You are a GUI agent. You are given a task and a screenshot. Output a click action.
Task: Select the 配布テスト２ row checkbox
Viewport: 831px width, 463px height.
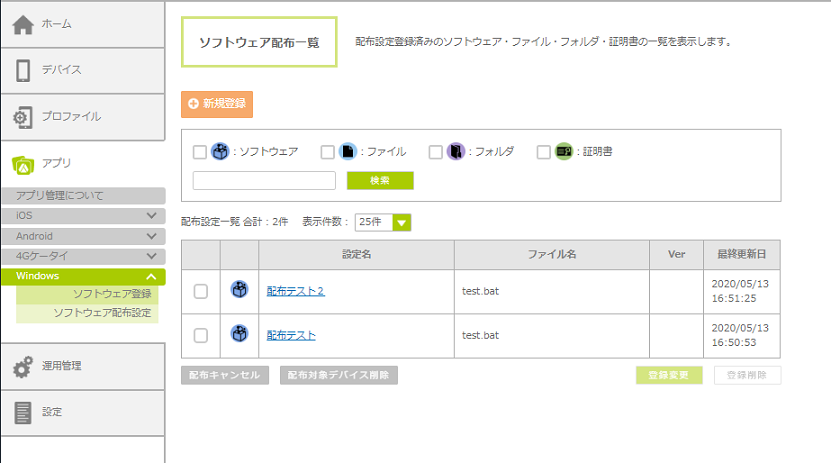click(201, 291)
